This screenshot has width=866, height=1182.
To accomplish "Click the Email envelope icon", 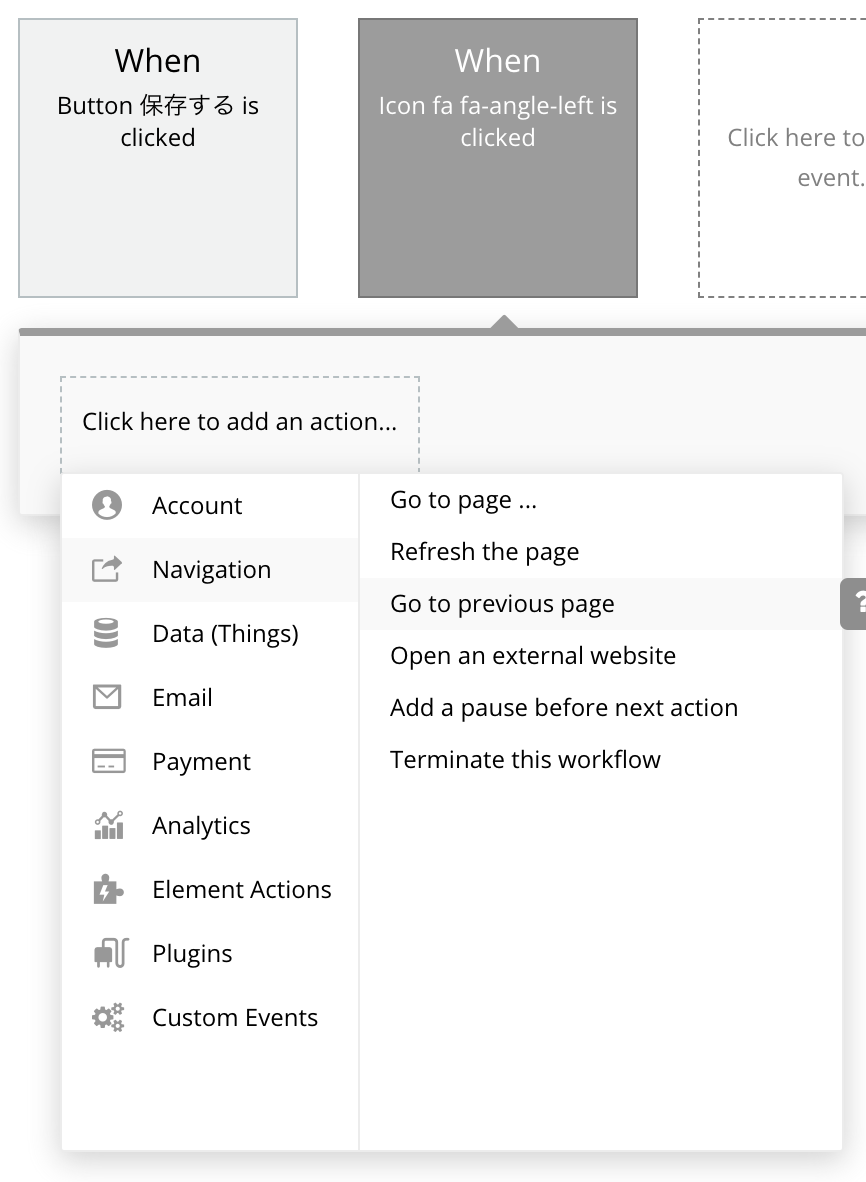I will (x=107, y=697).
